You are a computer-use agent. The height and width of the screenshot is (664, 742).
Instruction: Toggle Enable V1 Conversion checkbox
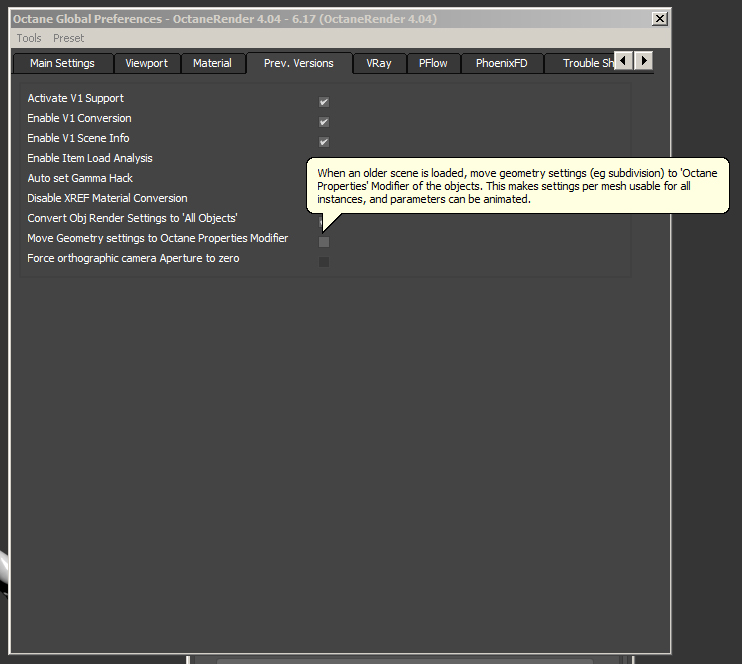[324, 122]
